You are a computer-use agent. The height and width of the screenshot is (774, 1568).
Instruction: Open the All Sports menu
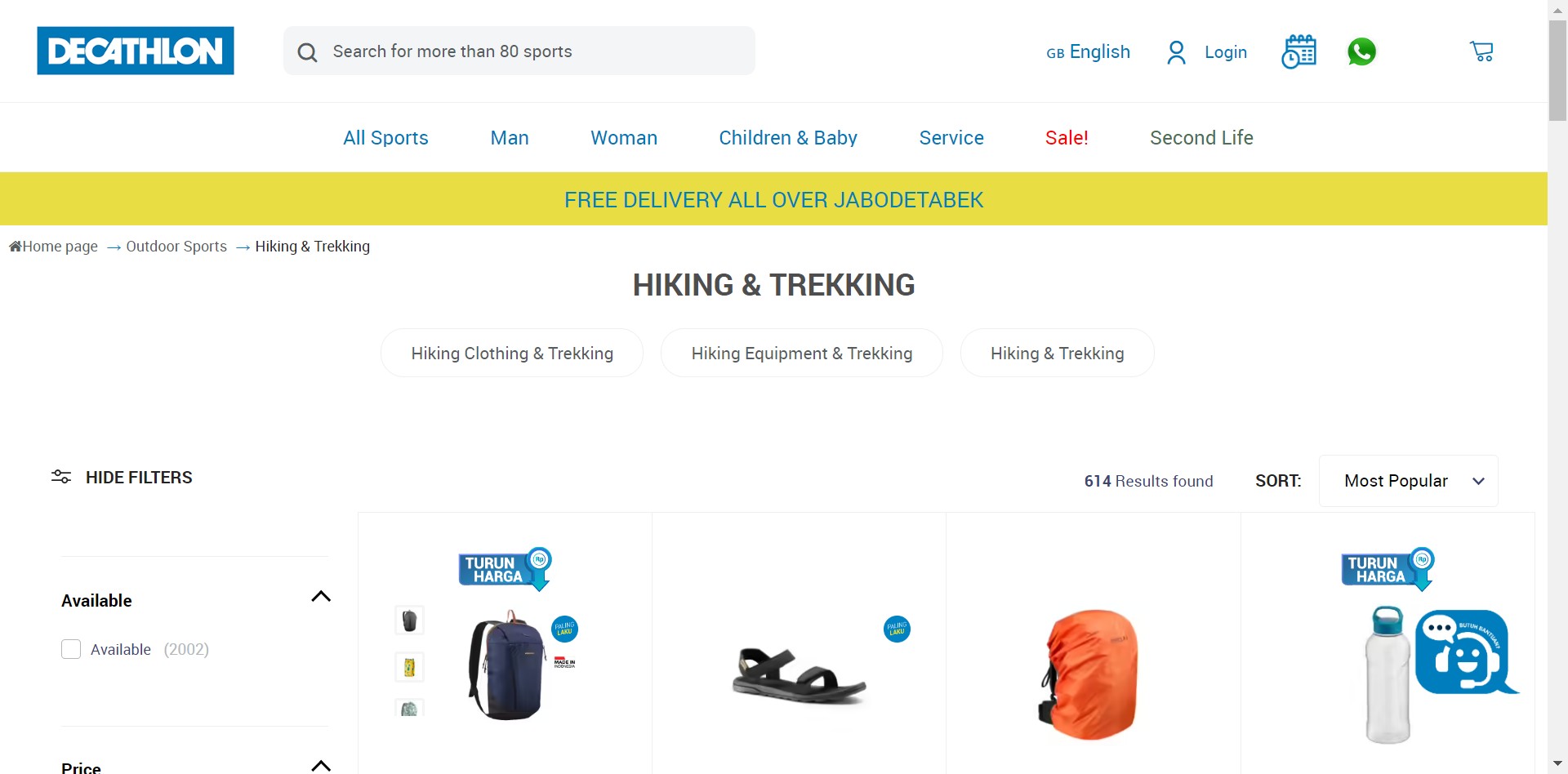coord(385,138)
